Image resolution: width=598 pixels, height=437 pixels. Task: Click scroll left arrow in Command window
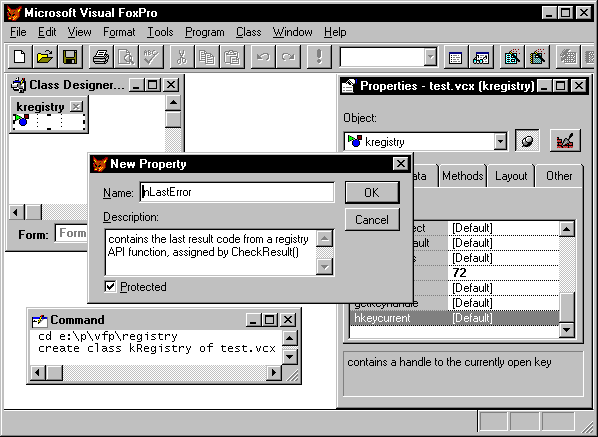(x=38, y=372)
